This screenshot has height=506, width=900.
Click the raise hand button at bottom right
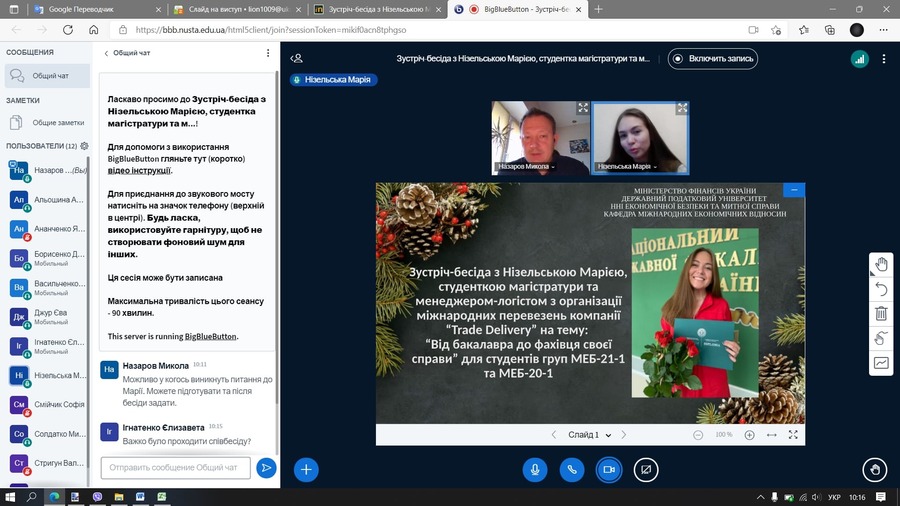click(x=874, y=469)
